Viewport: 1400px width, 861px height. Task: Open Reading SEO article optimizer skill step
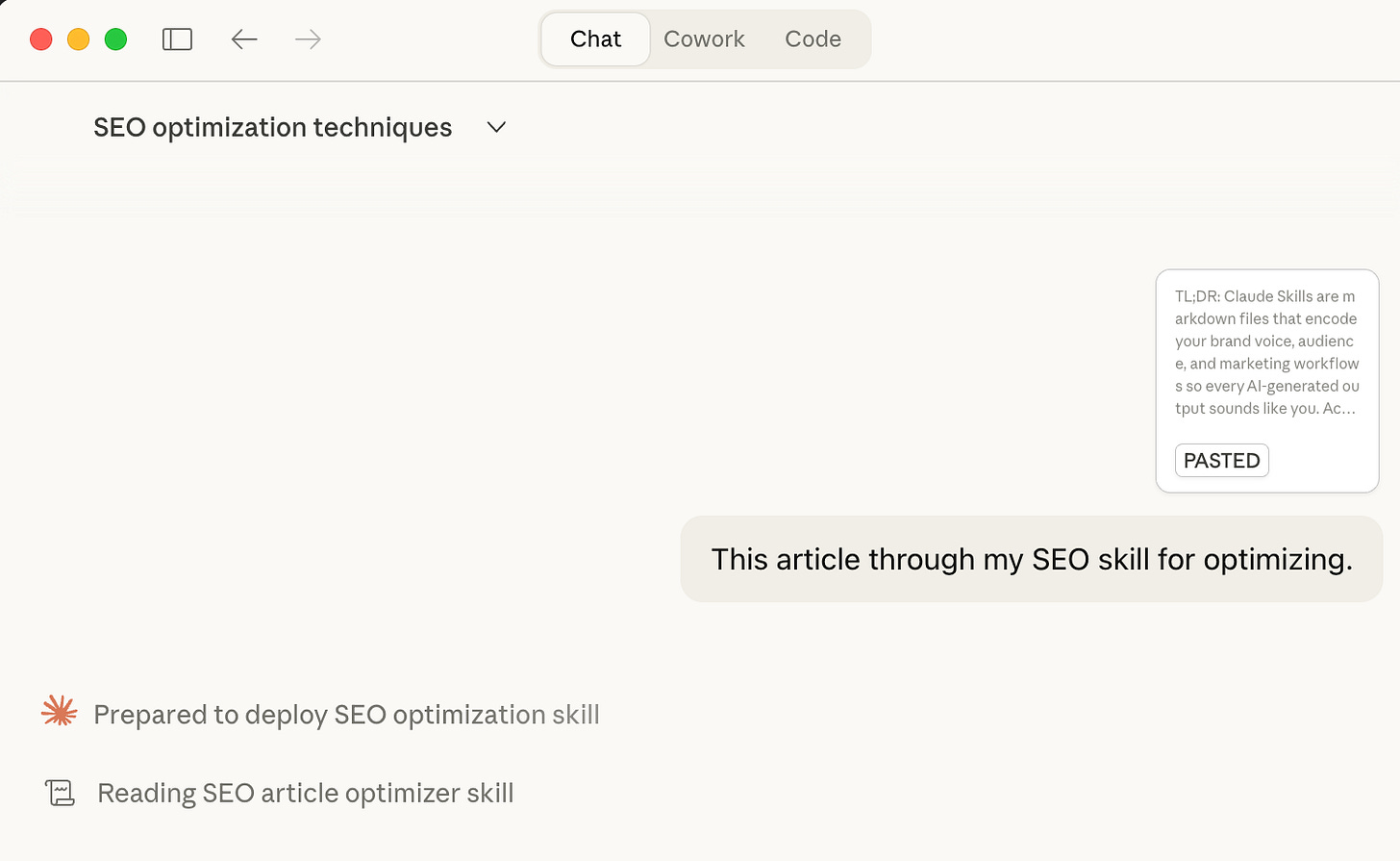click(x=306, y=794)
